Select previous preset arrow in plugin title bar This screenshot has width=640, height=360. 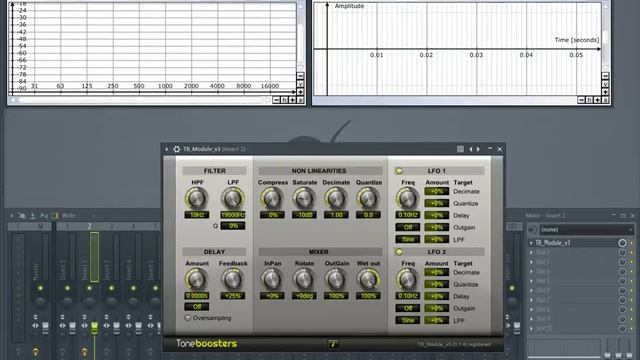[471, 149]
